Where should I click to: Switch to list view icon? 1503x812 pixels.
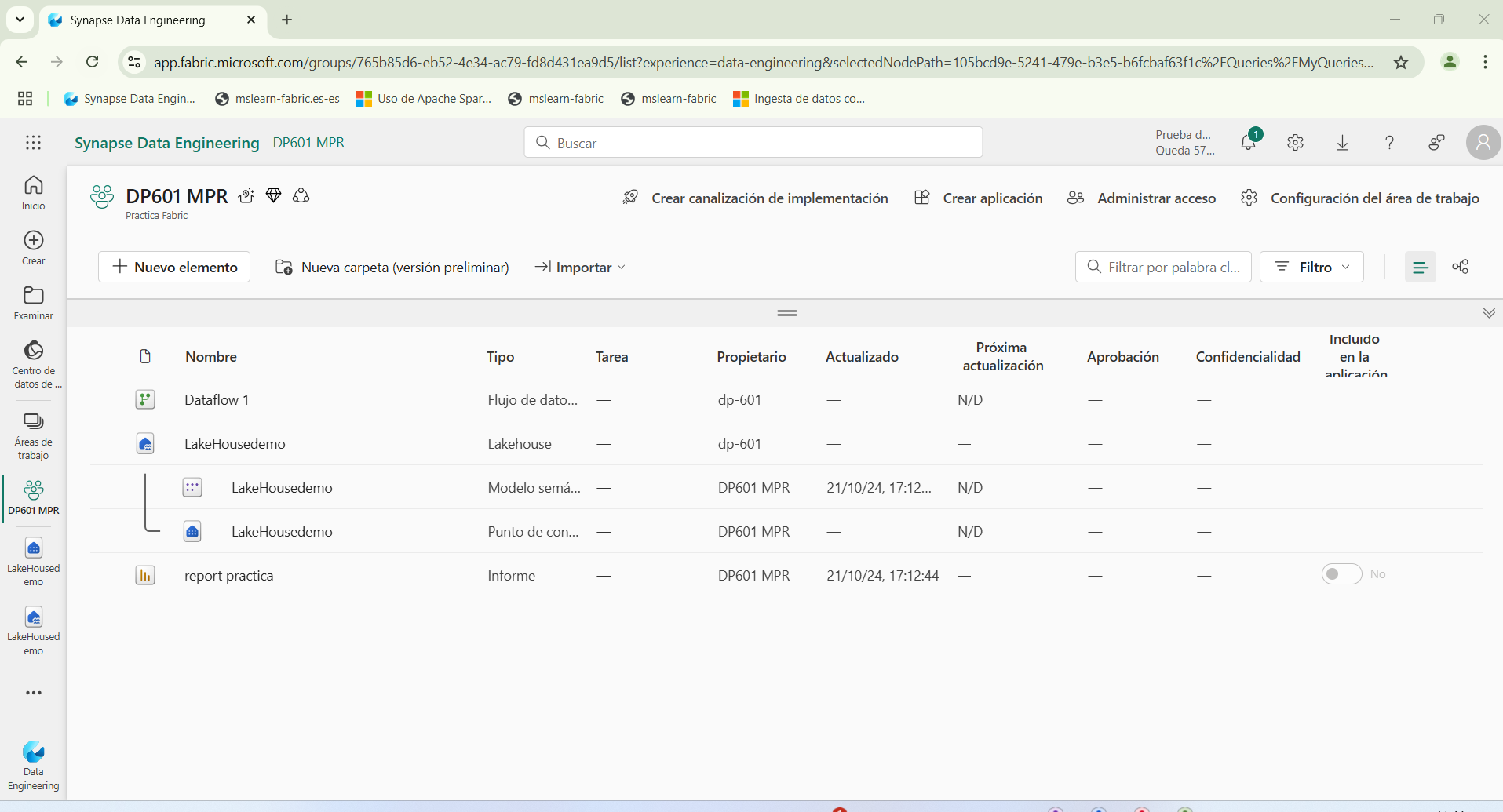coord(1420,267)
